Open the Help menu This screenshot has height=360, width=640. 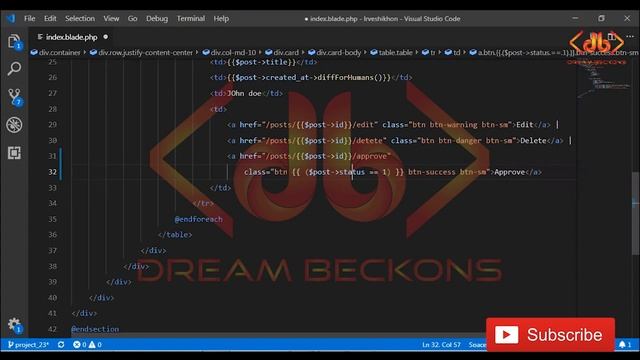(x=221, y=18)
